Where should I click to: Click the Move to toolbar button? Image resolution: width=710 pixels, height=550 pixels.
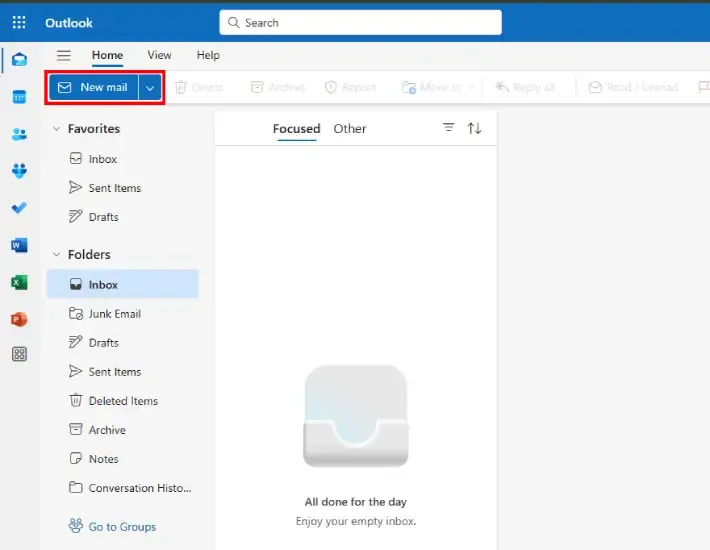point(432,87)
